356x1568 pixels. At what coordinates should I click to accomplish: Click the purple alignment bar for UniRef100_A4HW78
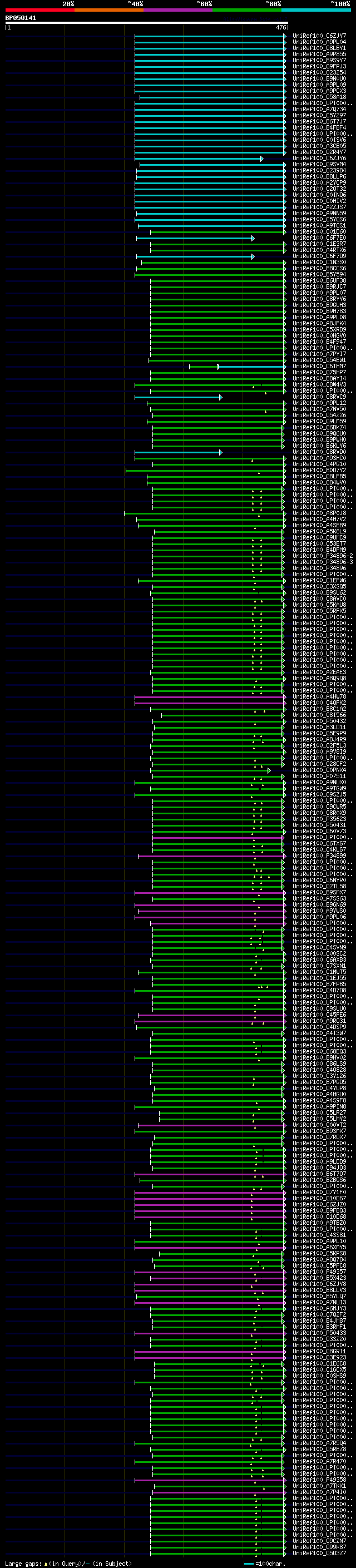(210, 697)
